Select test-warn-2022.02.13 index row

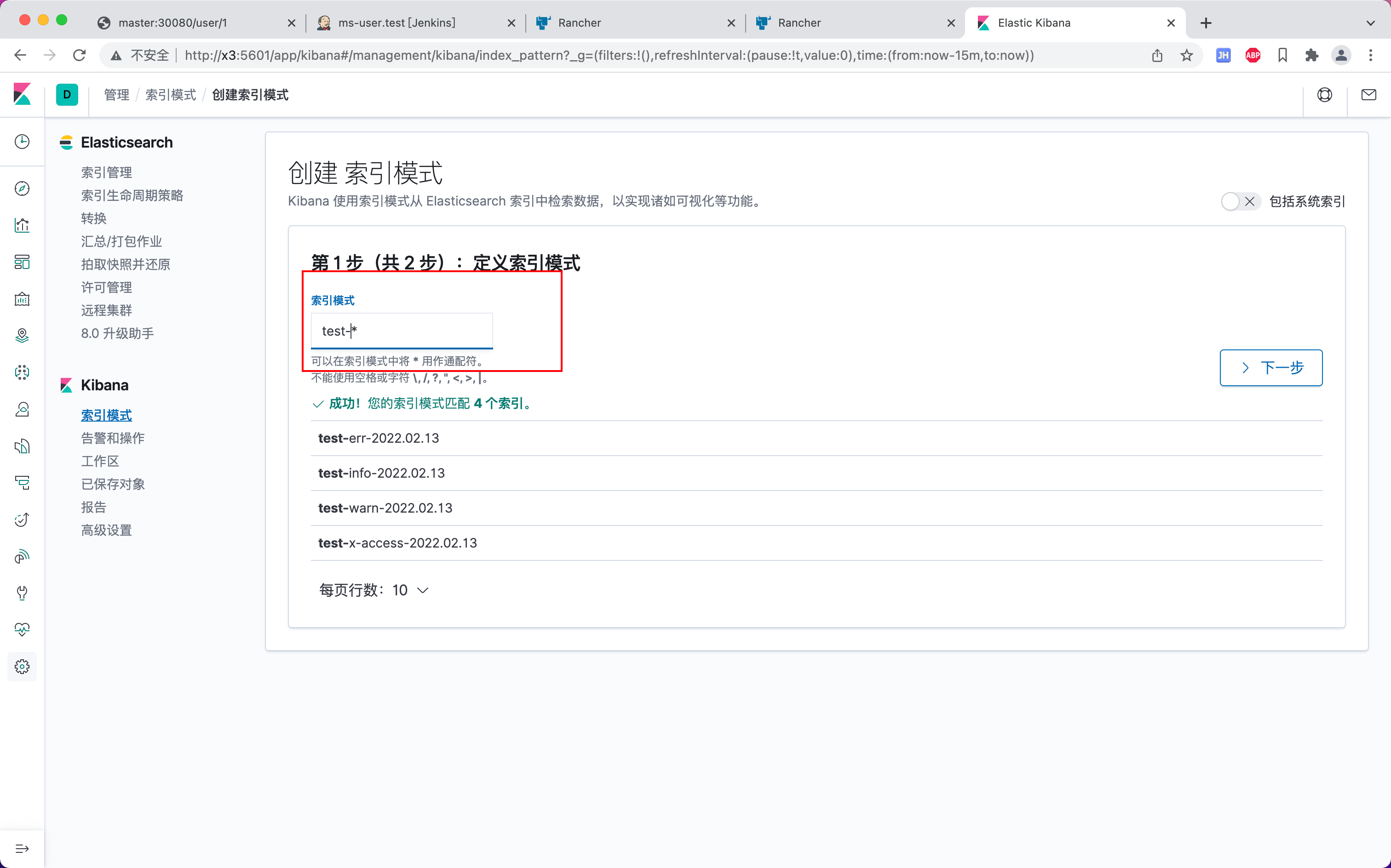[816, 508]
